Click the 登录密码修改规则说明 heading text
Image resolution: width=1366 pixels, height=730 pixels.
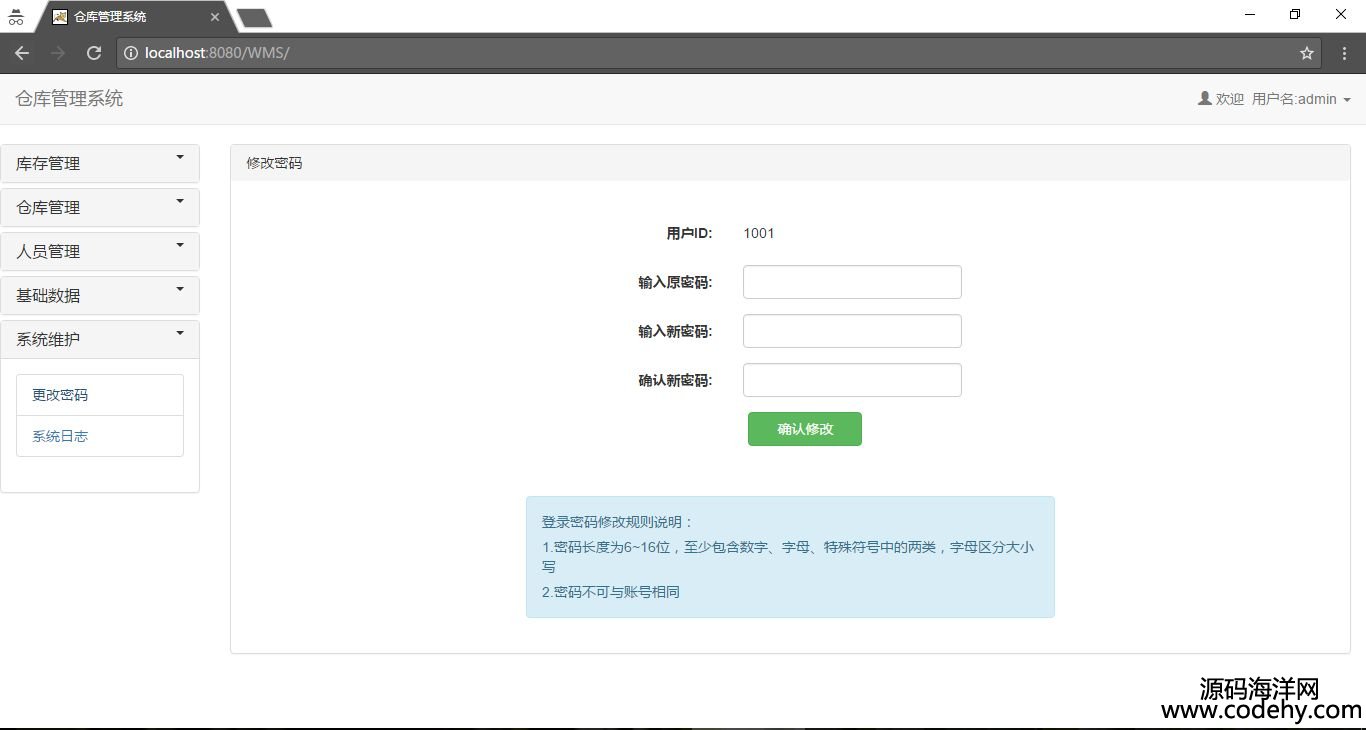coord(617,522)
